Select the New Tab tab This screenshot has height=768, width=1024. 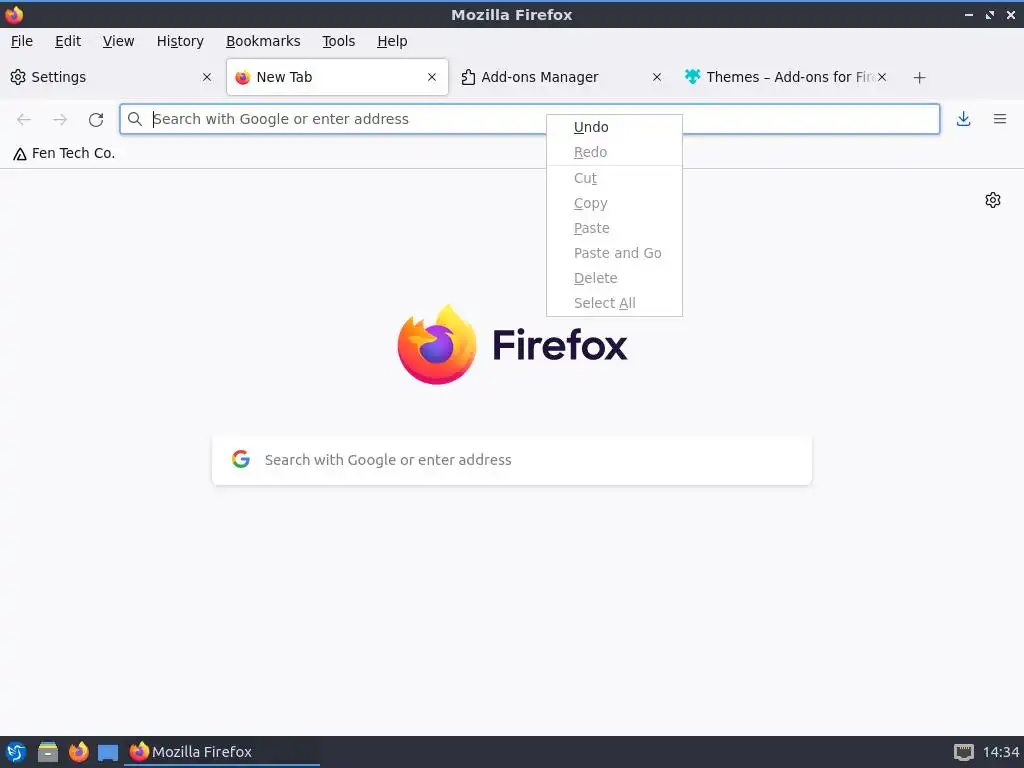point(337,77)
